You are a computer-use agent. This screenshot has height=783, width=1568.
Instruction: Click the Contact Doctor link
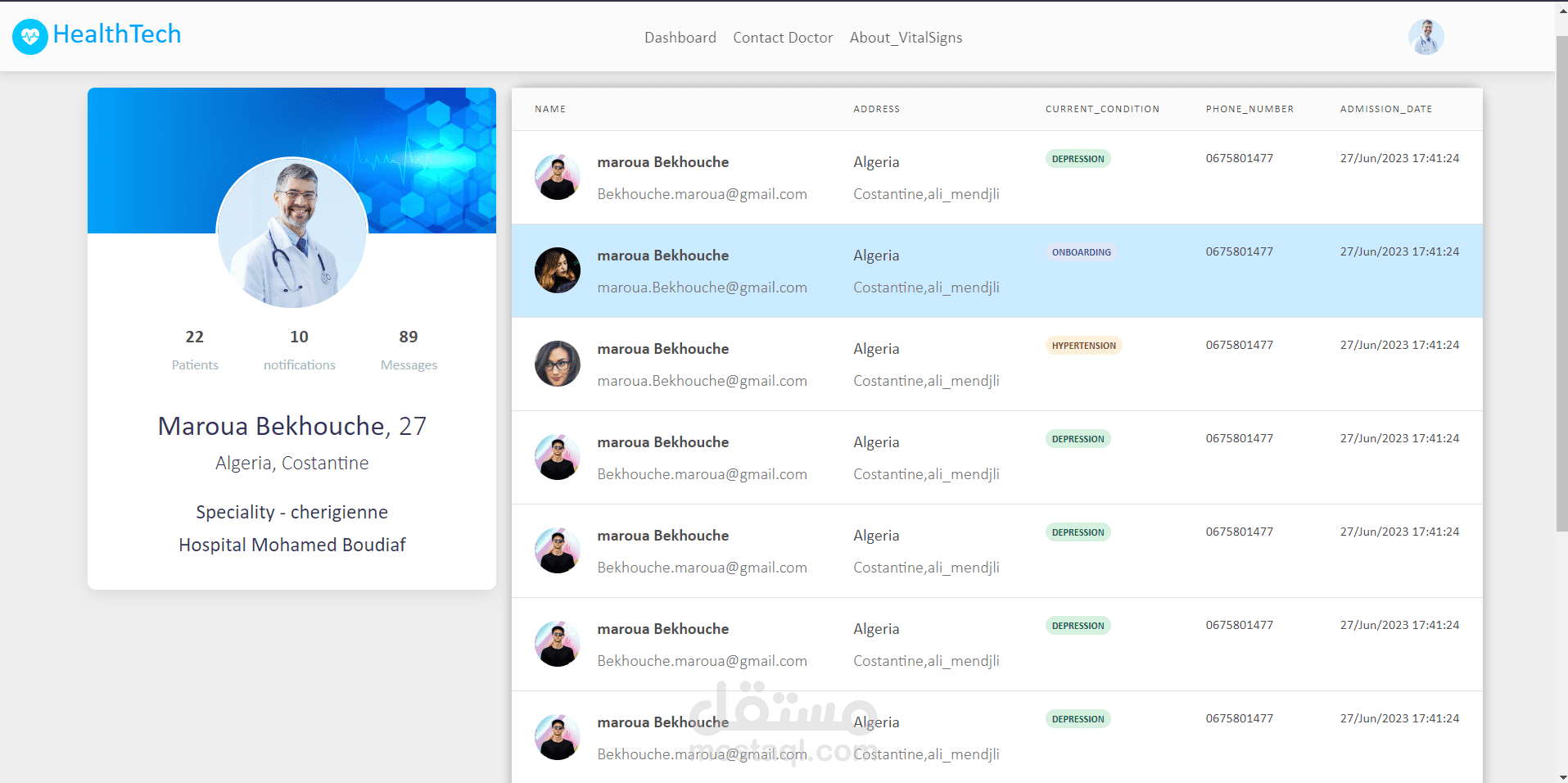(x=783, y=37)
